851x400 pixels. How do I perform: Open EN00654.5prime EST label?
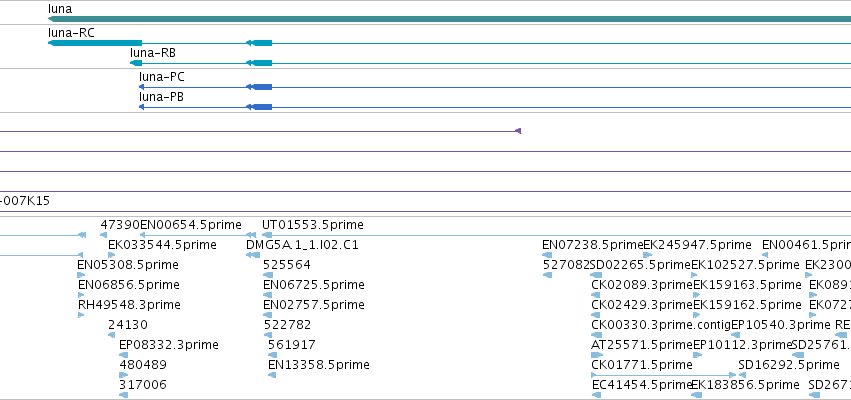tap(190, 225)
